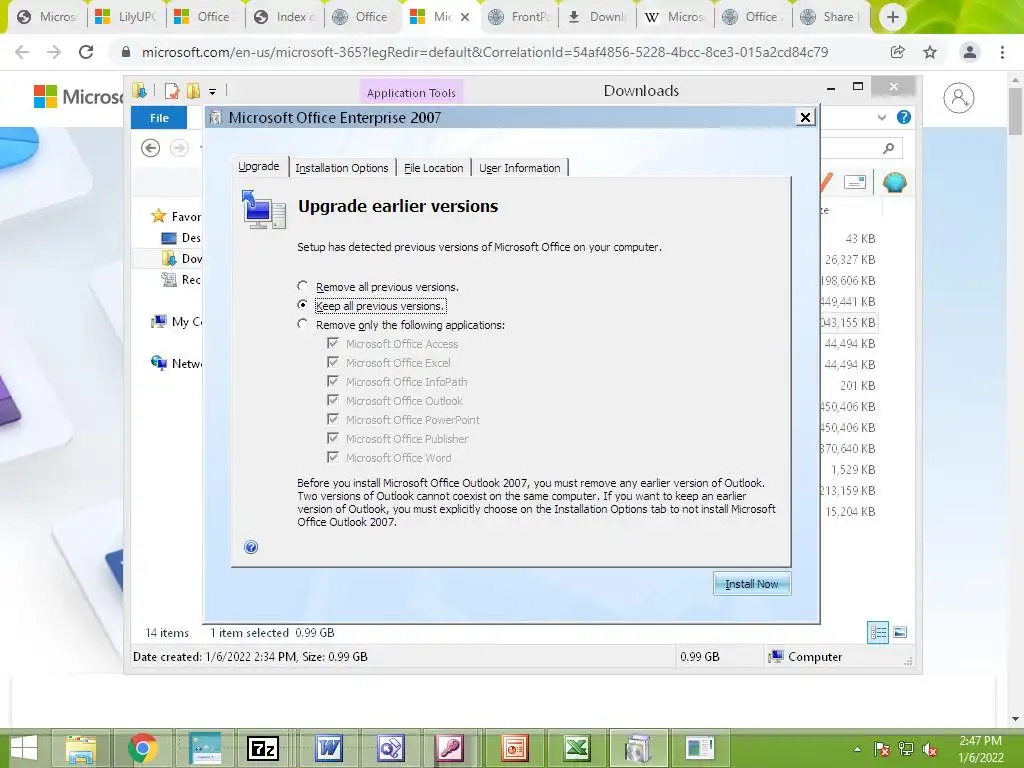Viewport: 1024px width, 768px height.
Task: Toggle the Microsoft Office PowerPoint checkbox
Action: [x=333, y=419]
